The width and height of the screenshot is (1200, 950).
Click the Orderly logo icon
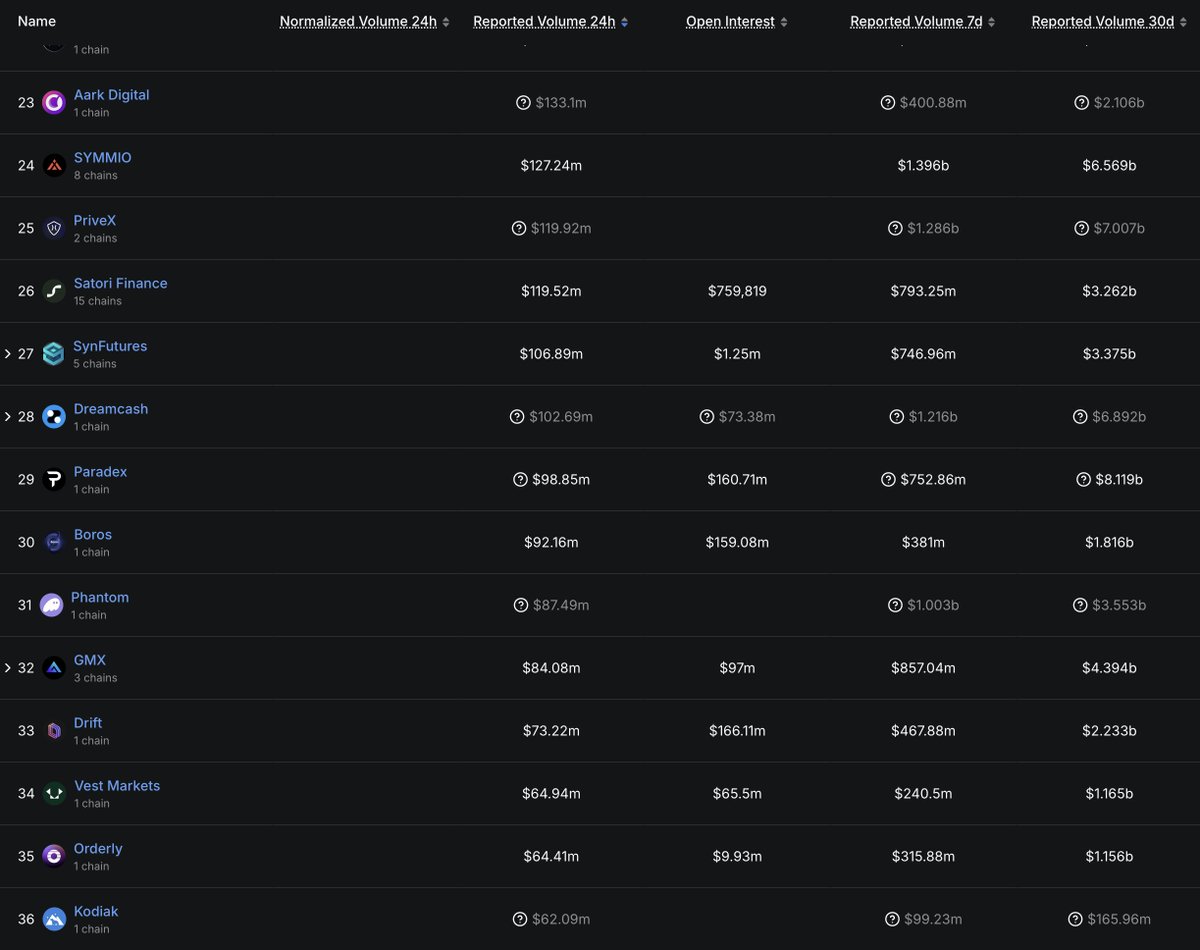pos(54,857)
